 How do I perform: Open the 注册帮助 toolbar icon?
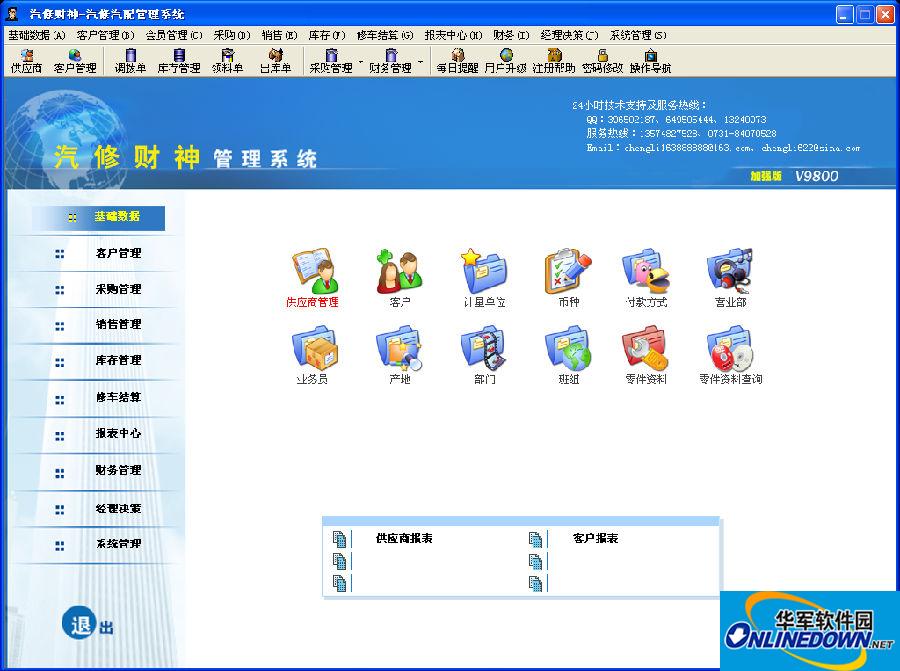[554, 61]
